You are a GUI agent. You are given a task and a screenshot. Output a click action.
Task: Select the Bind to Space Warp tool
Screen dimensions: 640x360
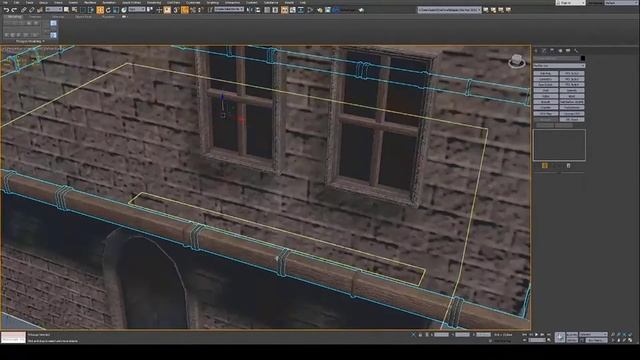pyautogui.click(x=40, y=10)
